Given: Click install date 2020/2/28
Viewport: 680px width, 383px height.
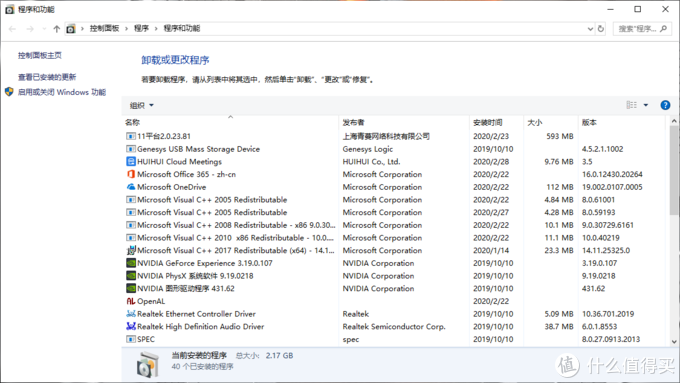Looking at the screenshot, I should [491, 161].
